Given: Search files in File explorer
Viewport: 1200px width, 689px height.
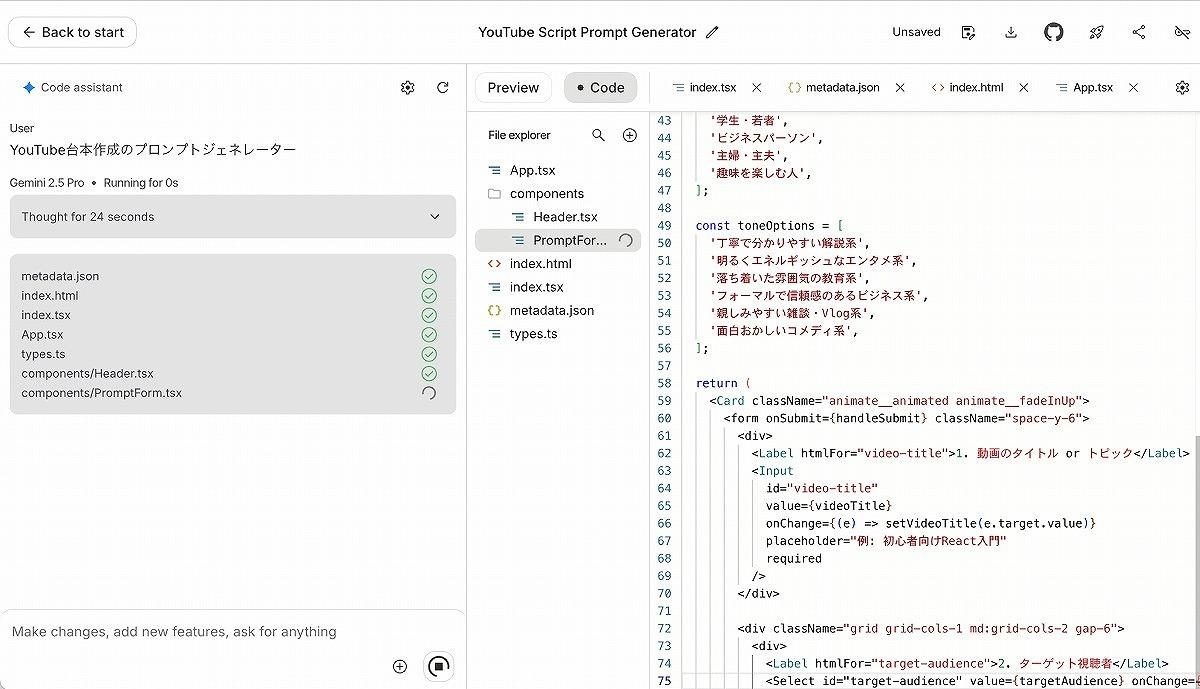Looking at the screenshot, I should [x=598, y=135].
